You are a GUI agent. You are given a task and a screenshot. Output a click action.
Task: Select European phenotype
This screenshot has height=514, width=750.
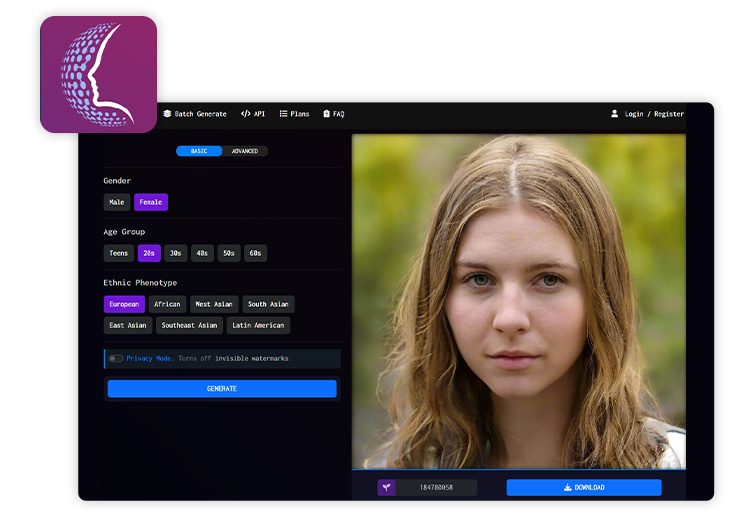[124, 304]
